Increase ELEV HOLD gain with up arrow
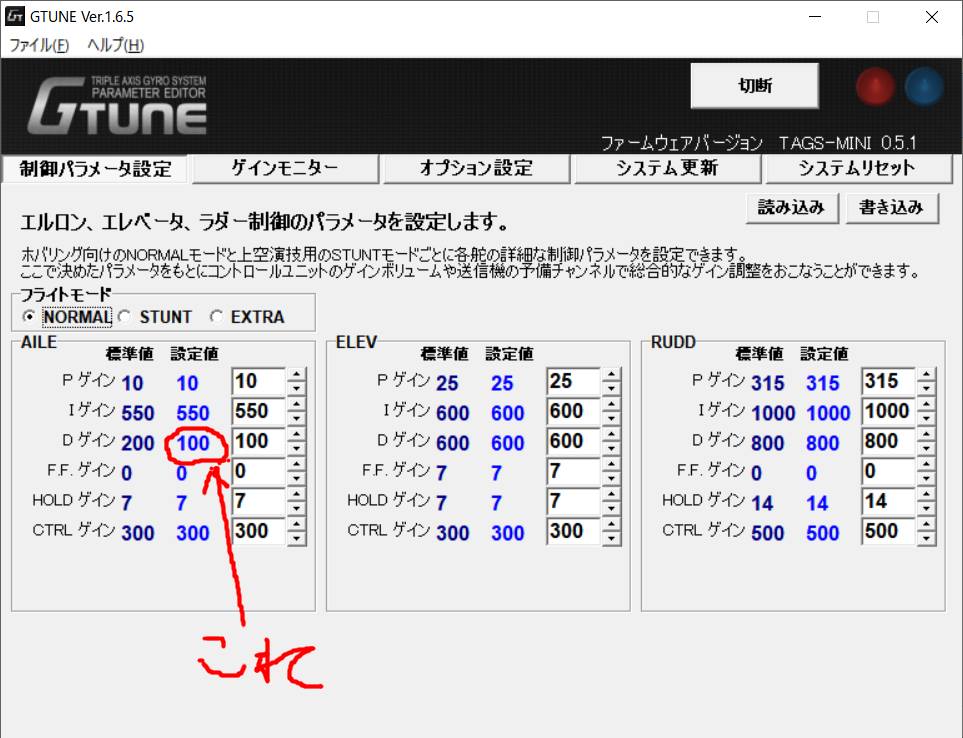The image size is (963, 738). tap(611, 494)
